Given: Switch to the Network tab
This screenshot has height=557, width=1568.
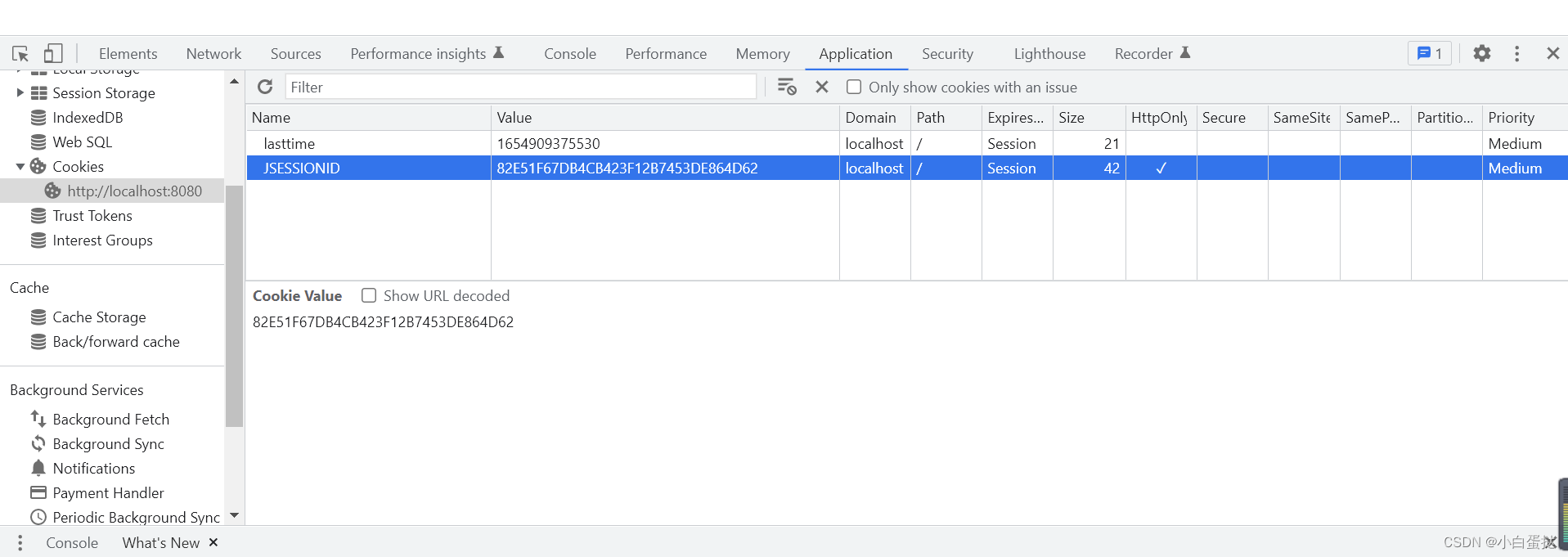Looking at the screenshot, I should pos(213,54).
